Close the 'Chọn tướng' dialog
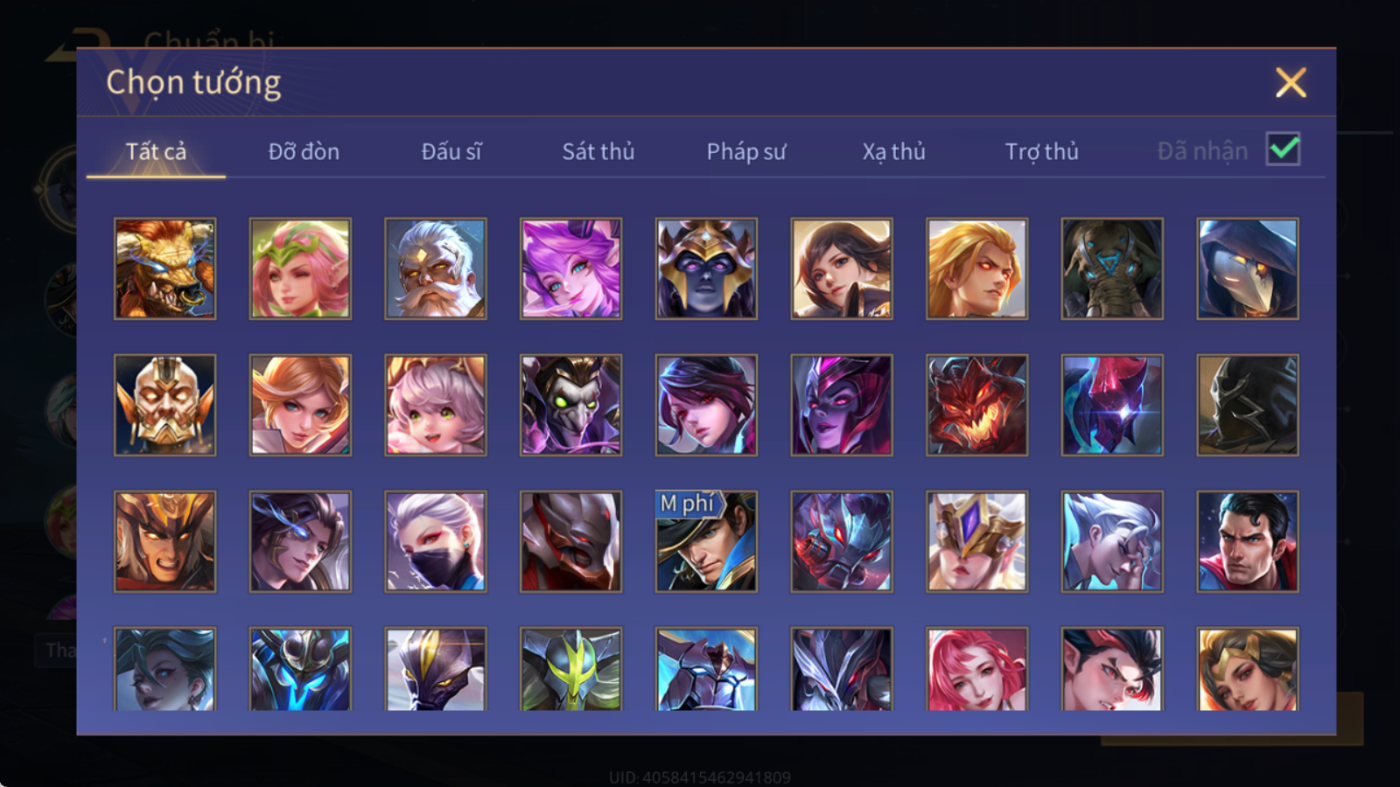The width and height of the screenshot is (1400, 787). coord(1291,82)
